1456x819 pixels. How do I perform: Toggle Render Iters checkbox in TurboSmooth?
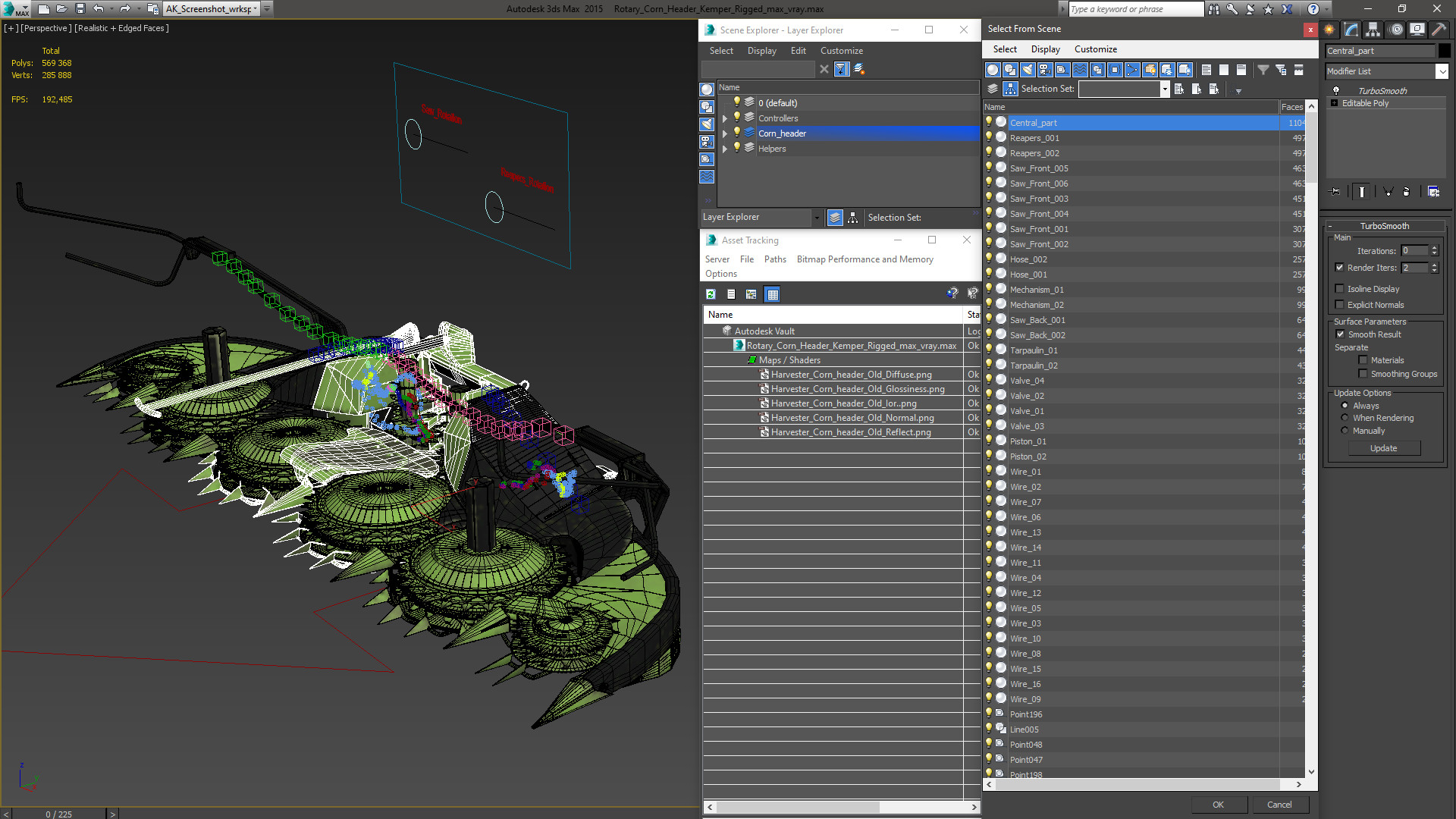pyautogui.click(x=1339, y=268)
